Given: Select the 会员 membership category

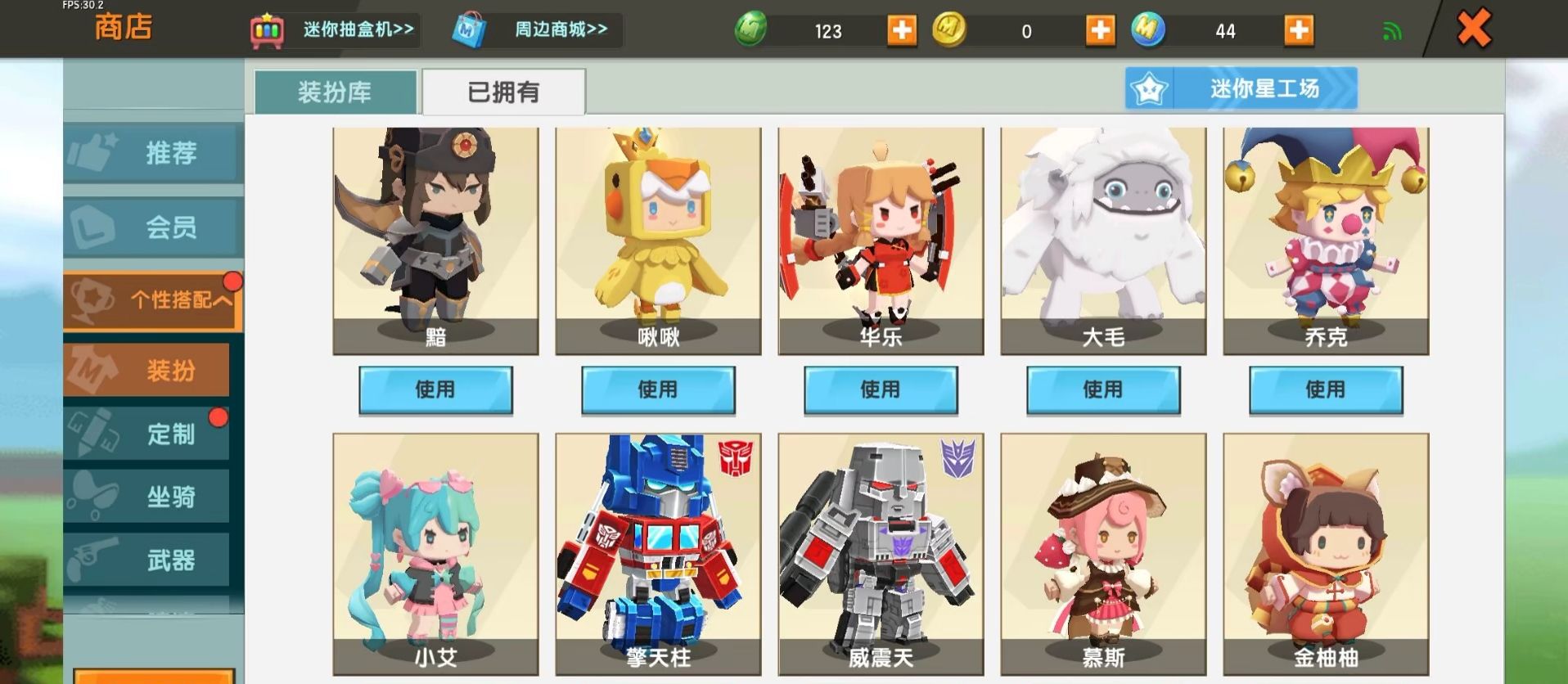Looking at the screenshot, I should (x=153, y=227).
